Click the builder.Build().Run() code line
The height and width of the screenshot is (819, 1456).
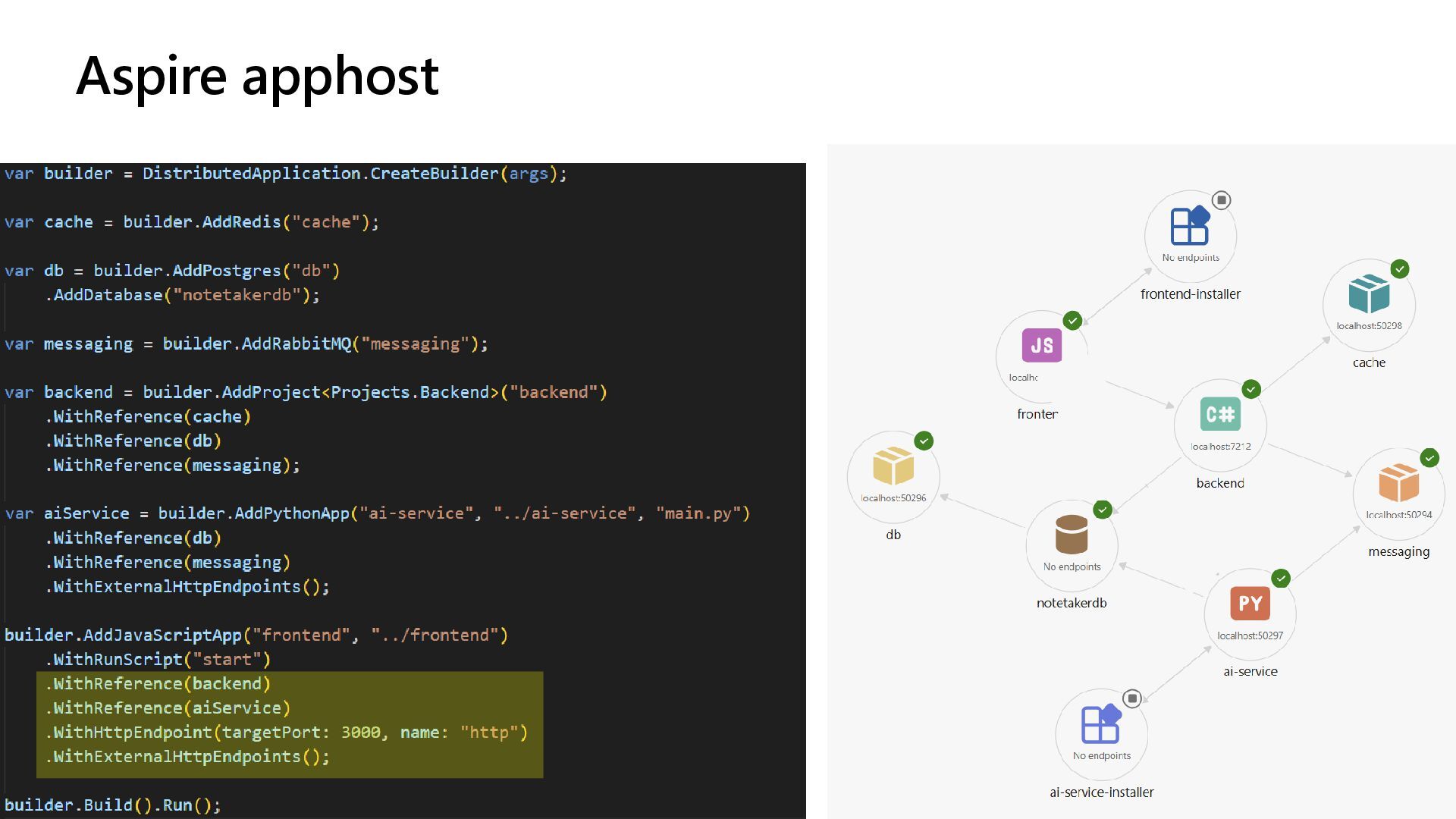click(112, 805)
